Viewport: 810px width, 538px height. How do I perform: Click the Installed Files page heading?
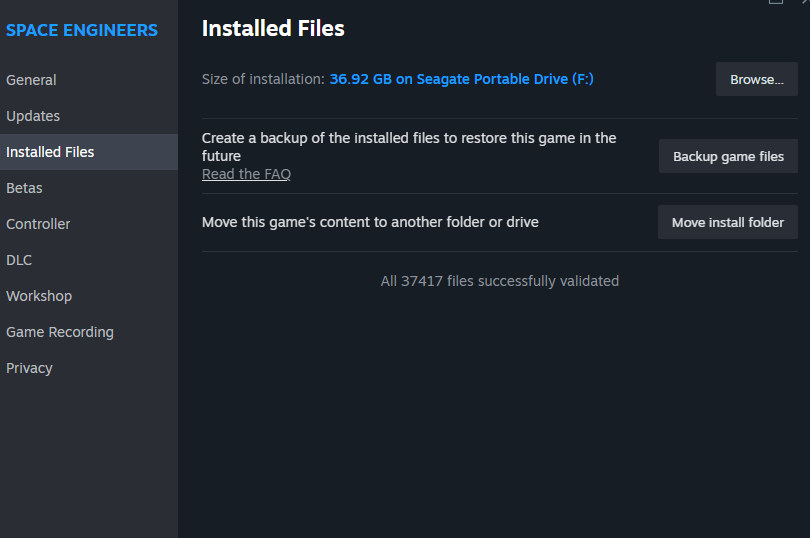coord(273,29)
